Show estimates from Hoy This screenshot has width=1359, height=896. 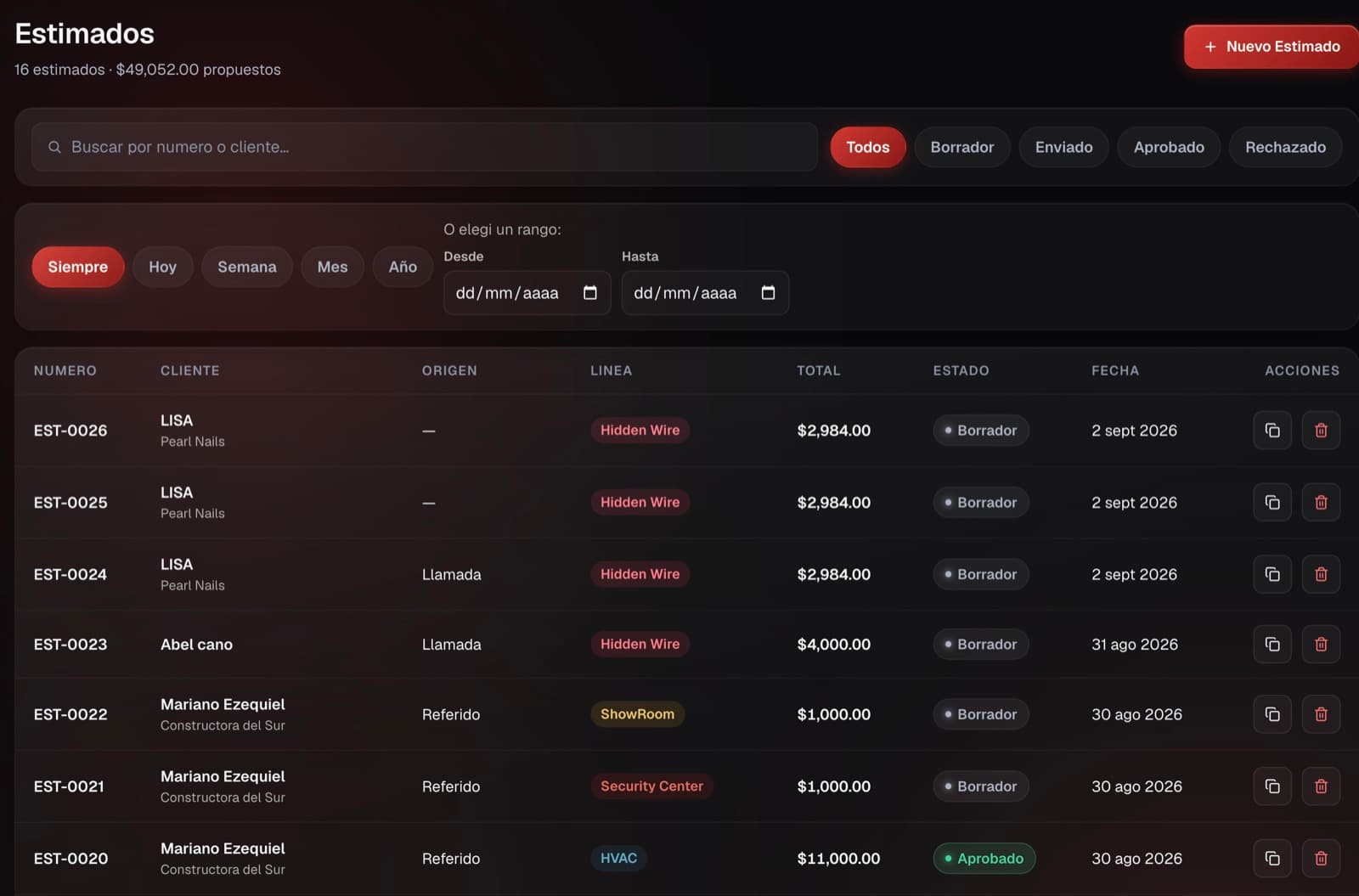click(x=163, y=267)
